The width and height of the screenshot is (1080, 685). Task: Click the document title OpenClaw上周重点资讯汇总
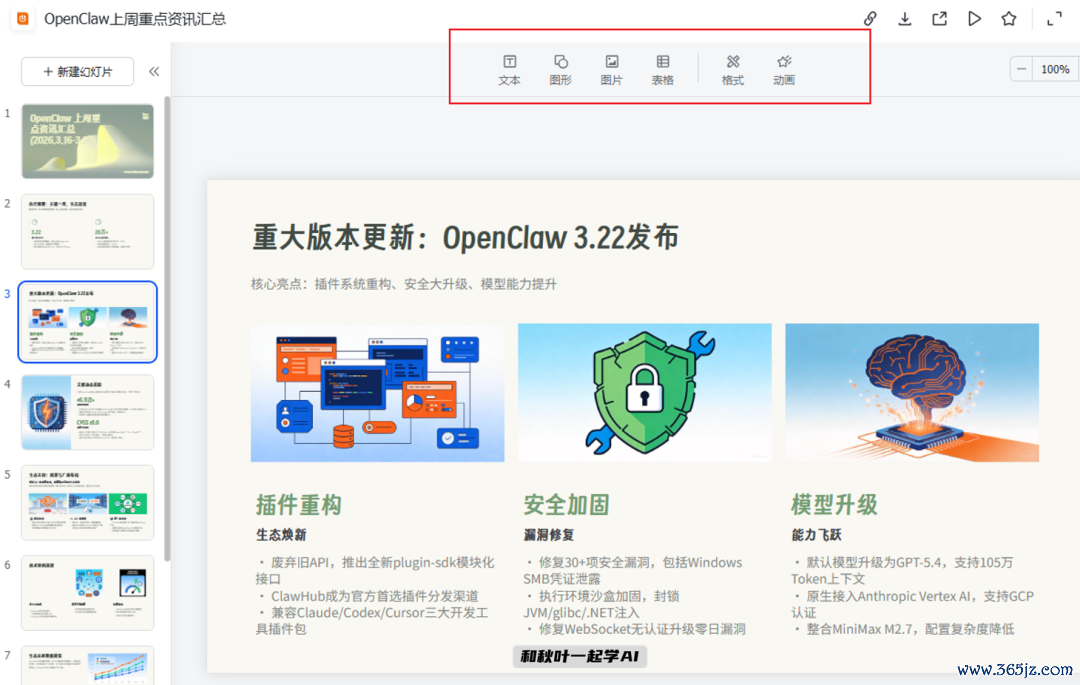click(135, 19)
